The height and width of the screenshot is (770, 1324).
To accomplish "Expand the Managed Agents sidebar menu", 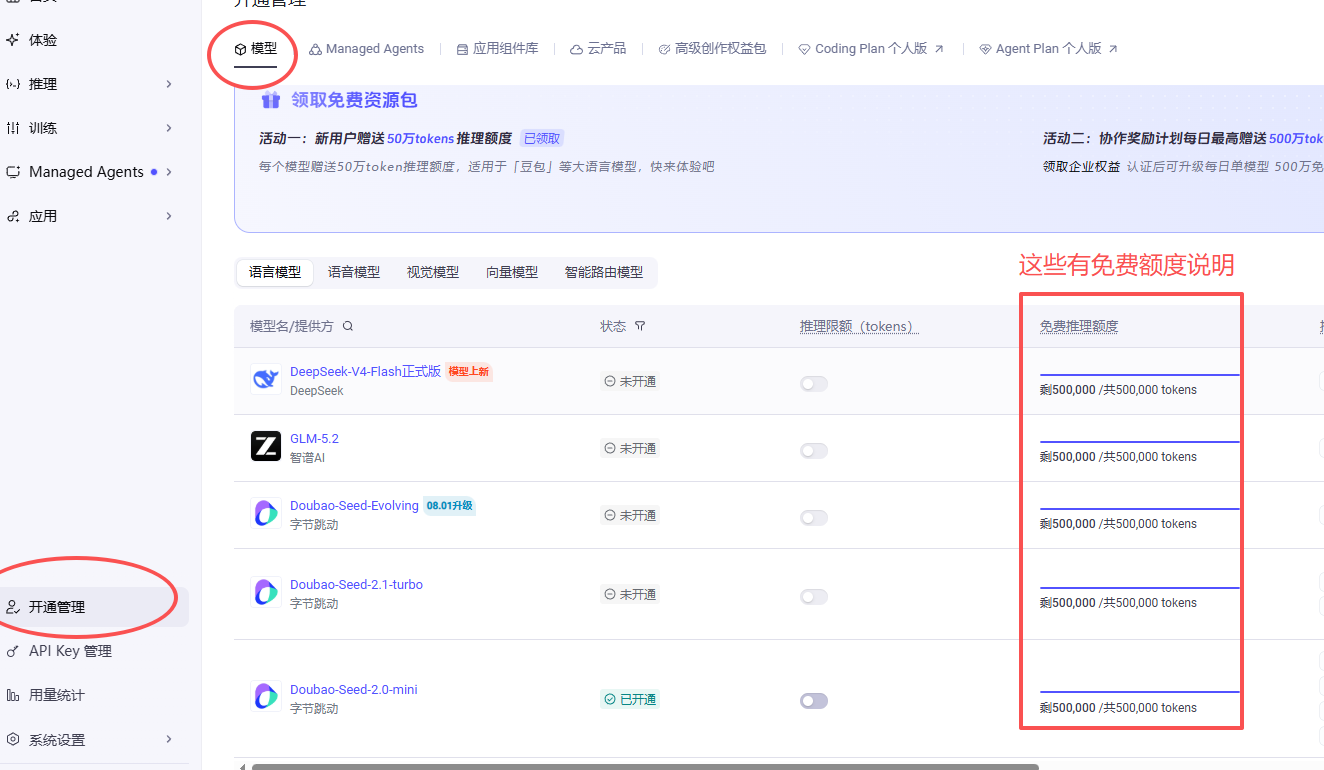I will 169,172.
